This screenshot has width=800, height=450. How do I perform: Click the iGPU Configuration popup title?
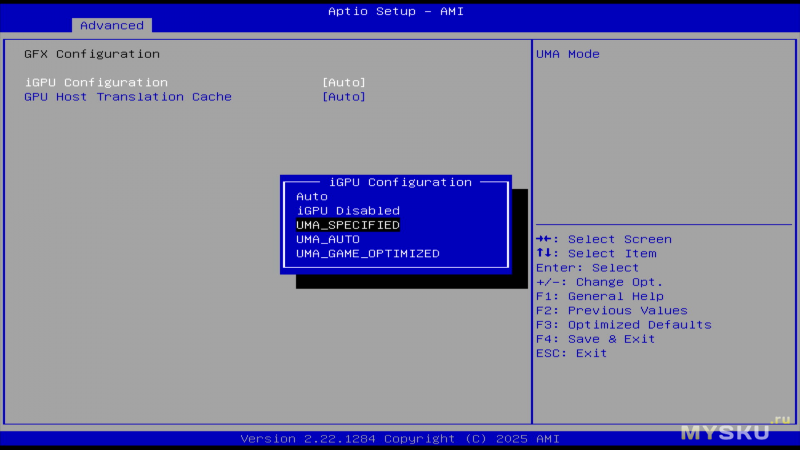click(400, 182)
